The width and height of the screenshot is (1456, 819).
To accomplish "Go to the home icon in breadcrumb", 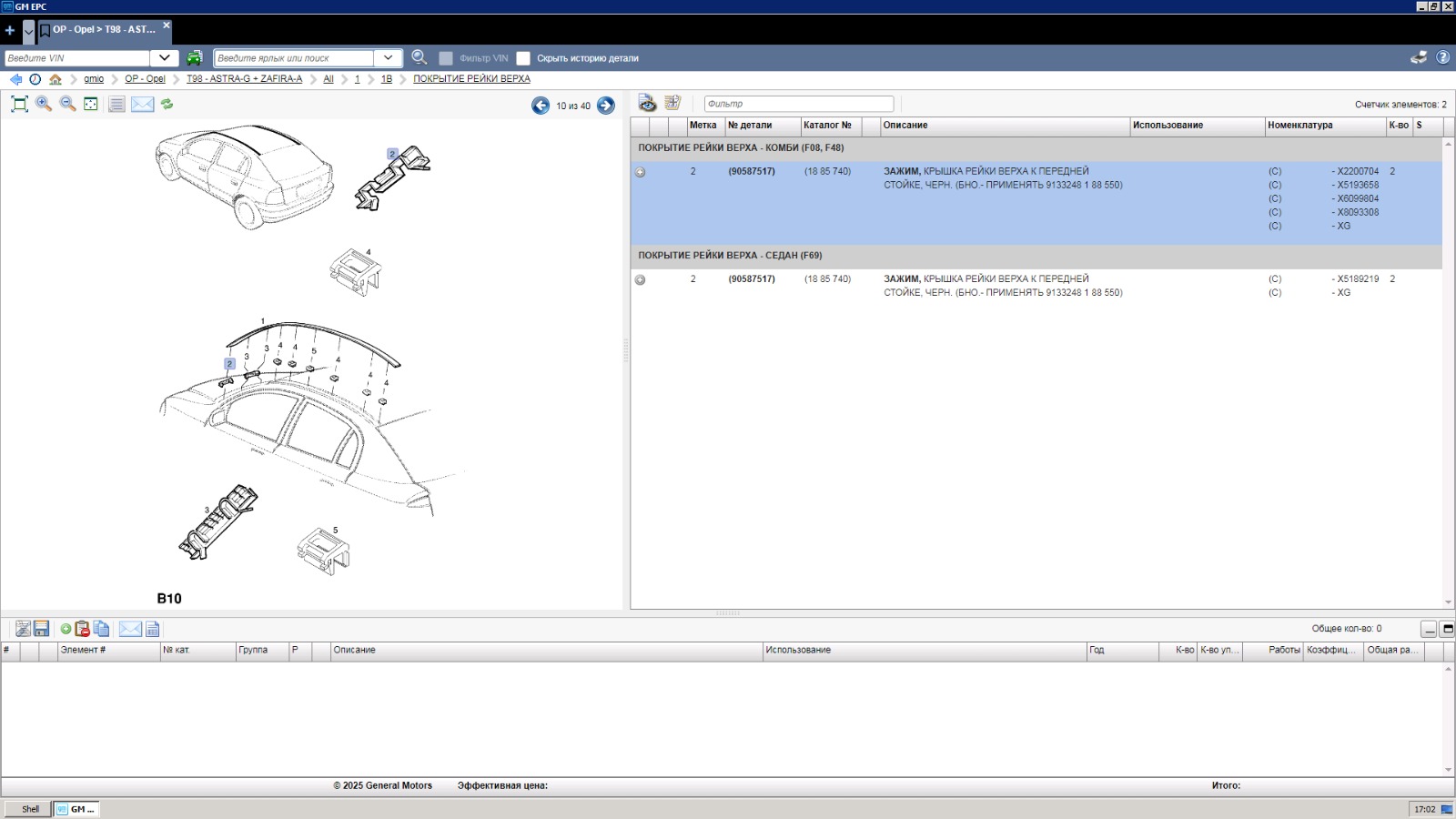I will point(56,79).
